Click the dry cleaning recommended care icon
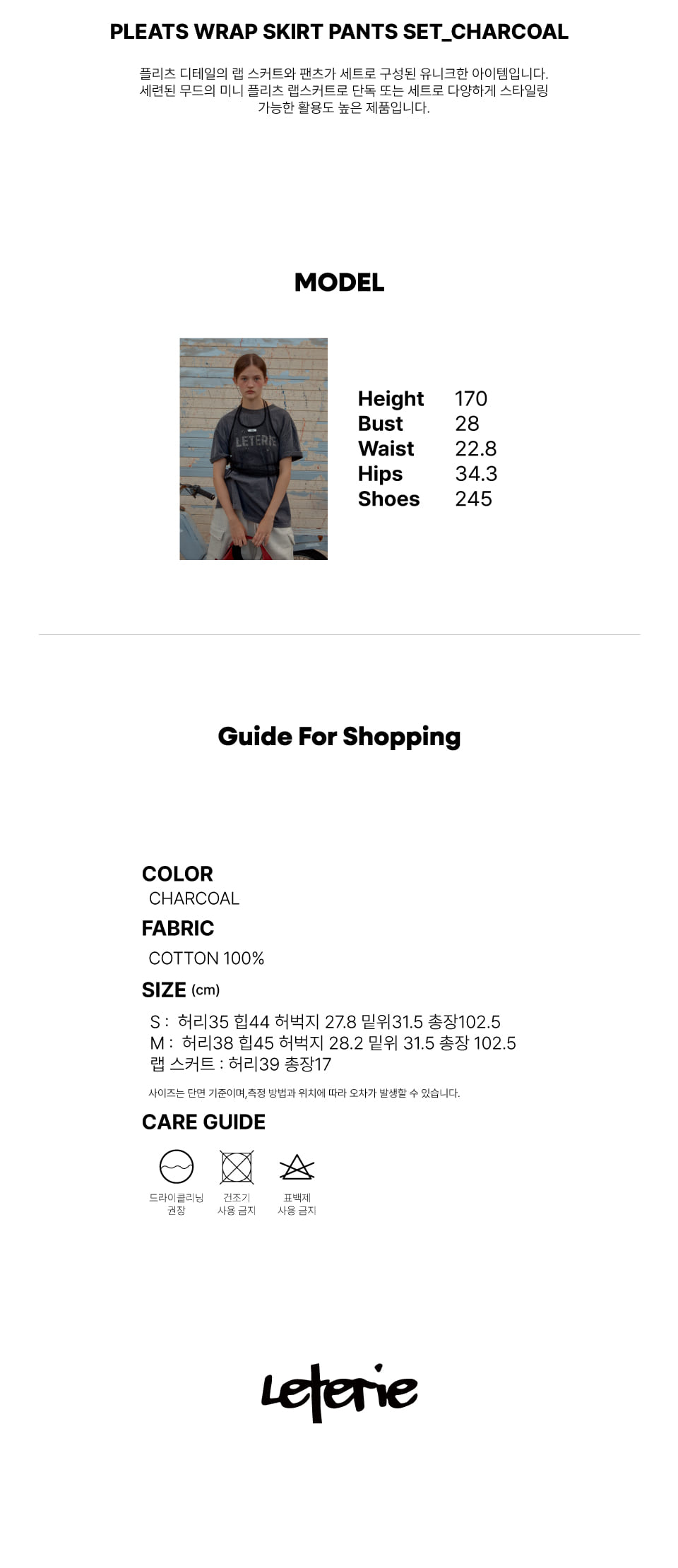The image size is (678, 1568). point(177,1166)
